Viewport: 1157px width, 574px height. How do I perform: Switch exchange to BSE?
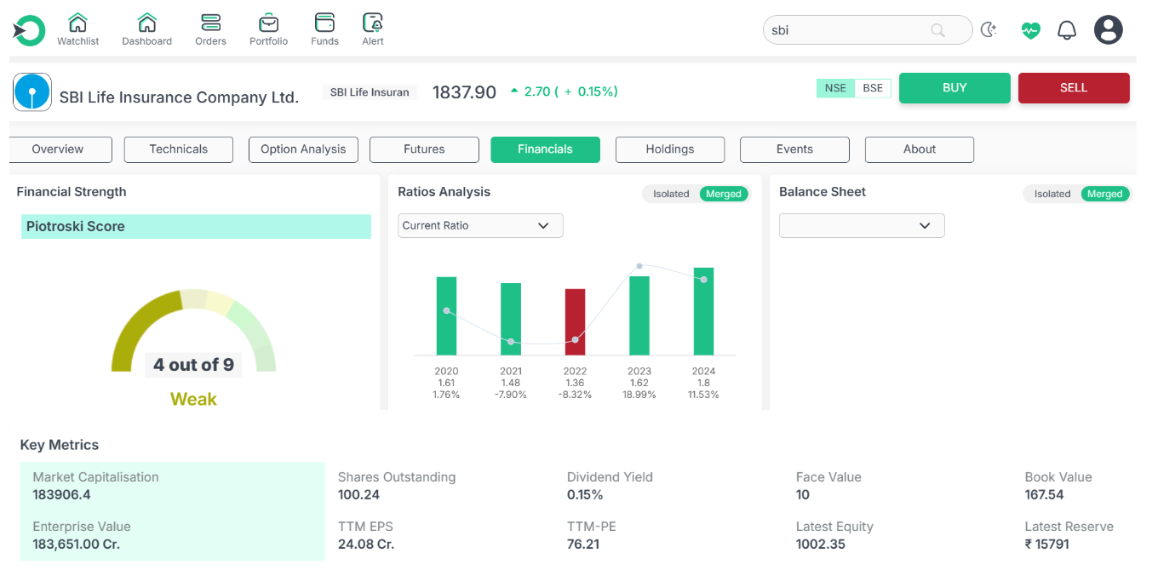click(873, 88)
